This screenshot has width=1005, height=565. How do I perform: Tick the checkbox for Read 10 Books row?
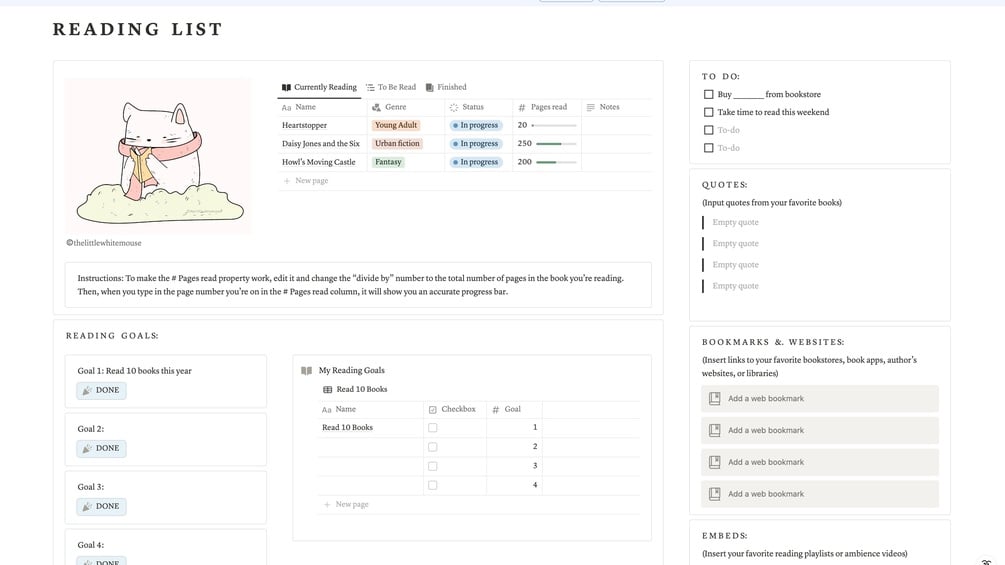click(433, 427)
